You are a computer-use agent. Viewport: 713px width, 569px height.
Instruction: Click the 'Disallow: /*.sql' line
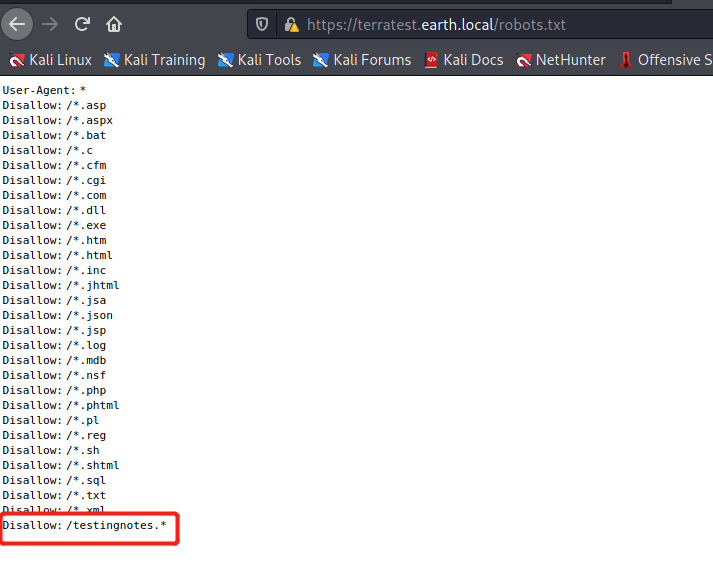point(54,481)
